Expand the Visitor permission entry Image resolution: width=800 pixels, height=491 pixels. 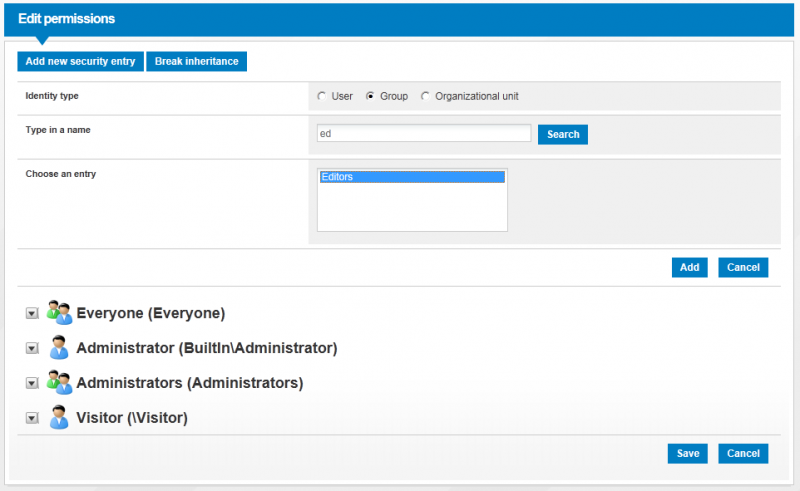(32, 418)
